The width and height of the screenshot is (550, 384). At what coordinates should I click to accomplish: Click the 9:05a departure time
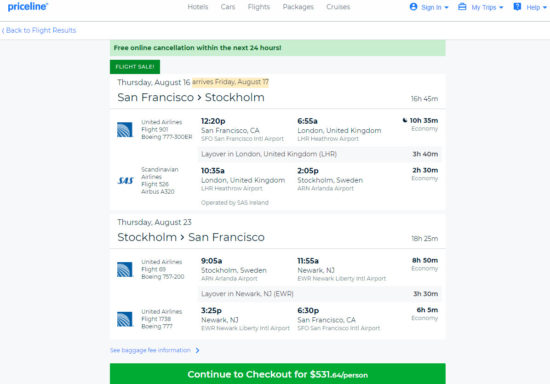click(211, 261)
